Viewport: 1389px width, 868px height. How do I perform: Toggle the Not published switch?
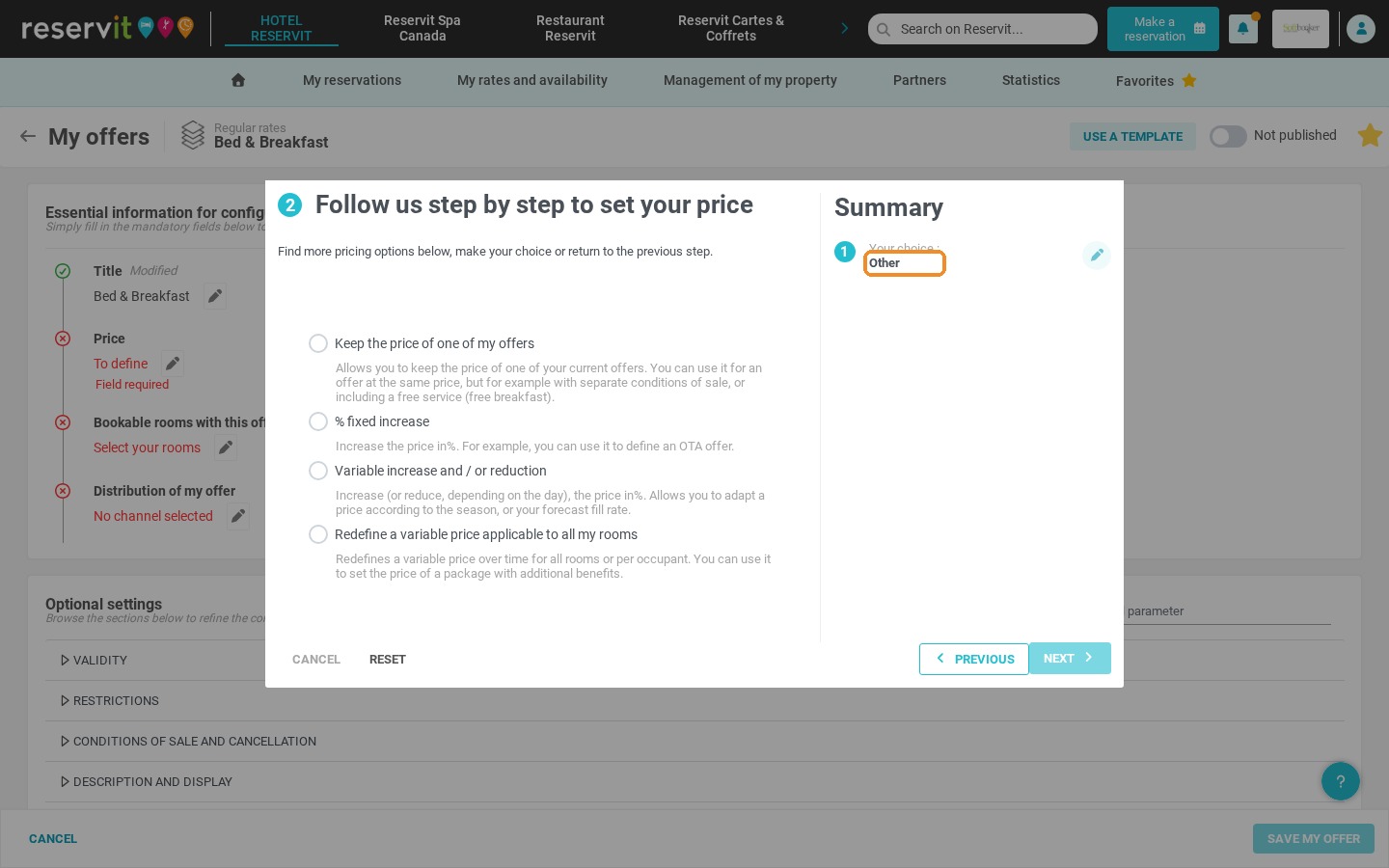[1228, 136]
